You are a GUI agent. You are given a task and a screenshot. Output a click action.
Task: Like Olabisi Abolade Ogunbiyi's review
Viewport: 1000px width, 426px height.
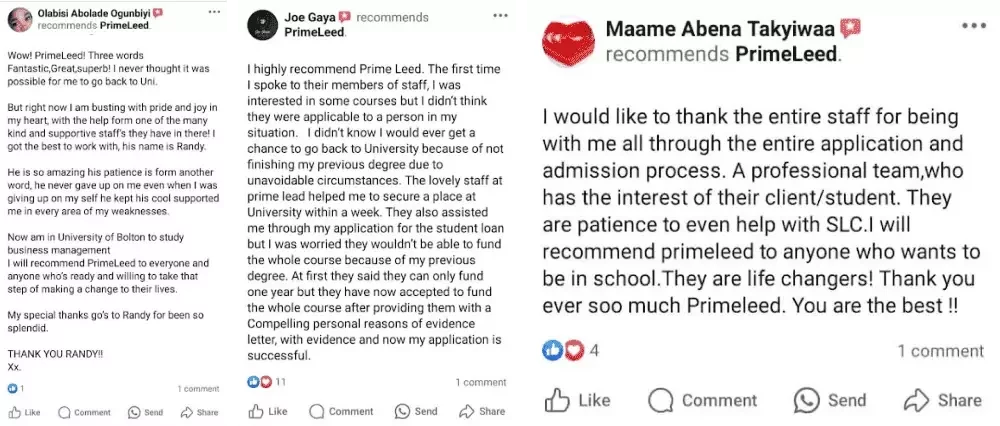(24, 412)
